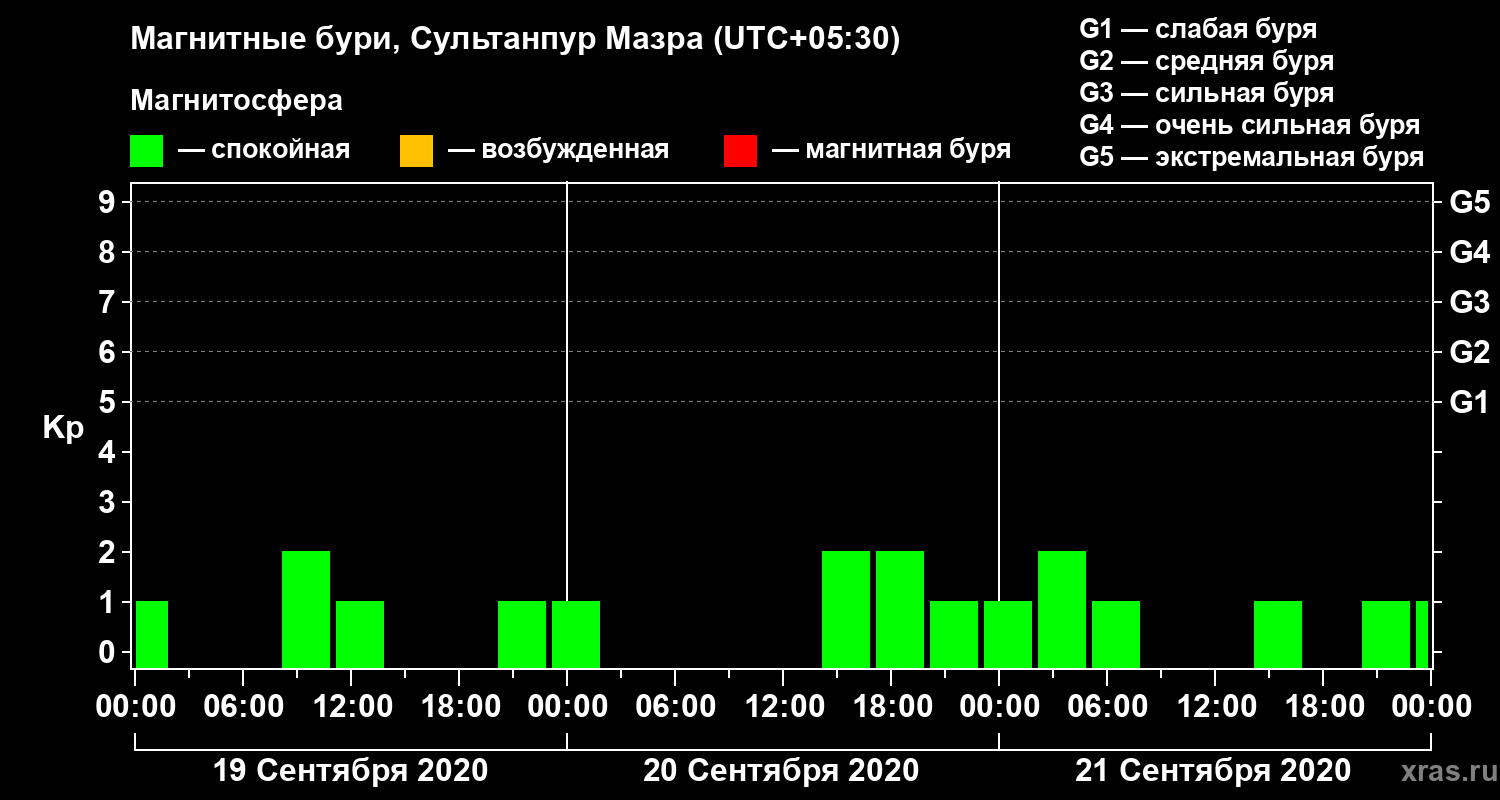Click the 'G3' label on right axis
1500x800 pixels.
point(1469,302)
